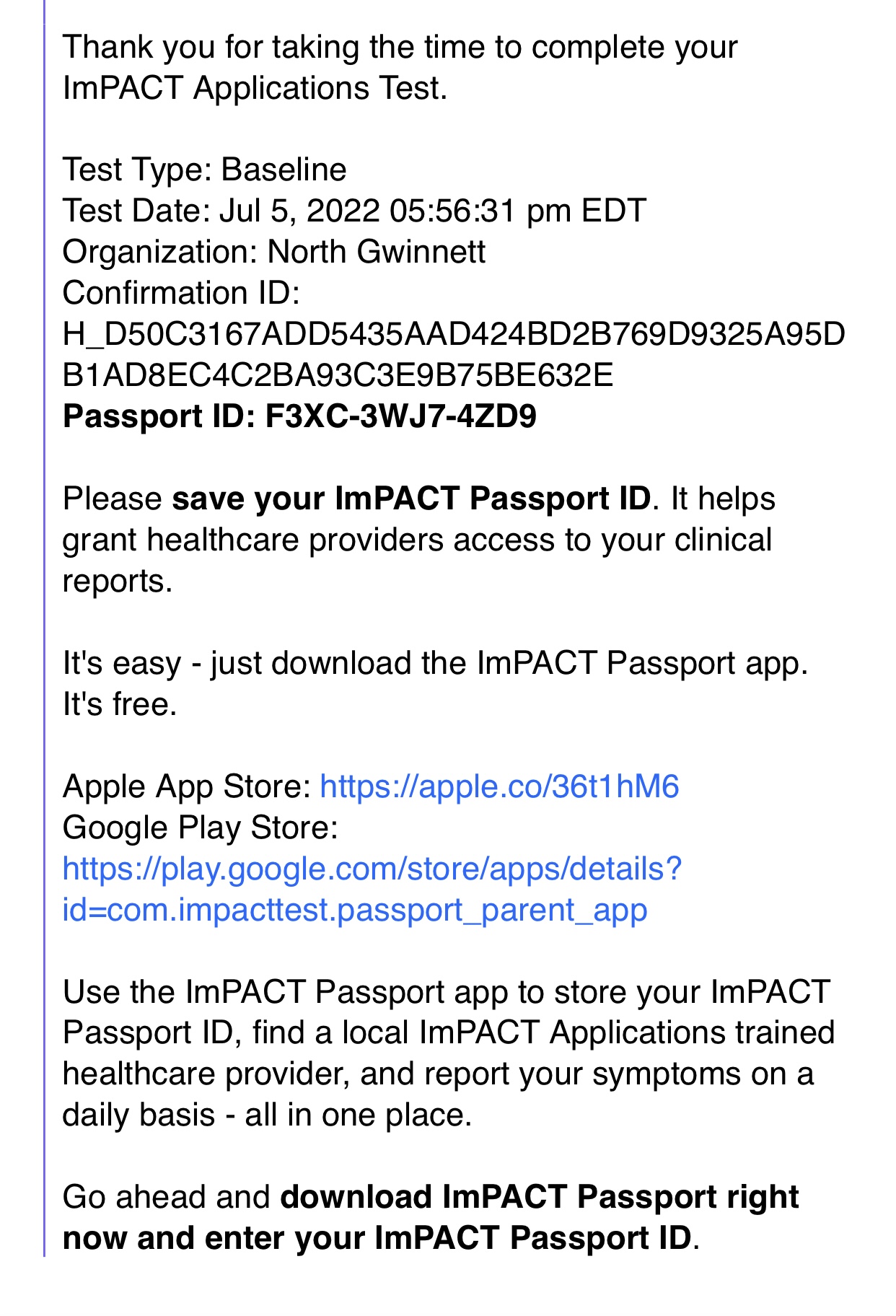
Task: Click bold 'download ImPACT Passport right' text
Action: 540,1198
